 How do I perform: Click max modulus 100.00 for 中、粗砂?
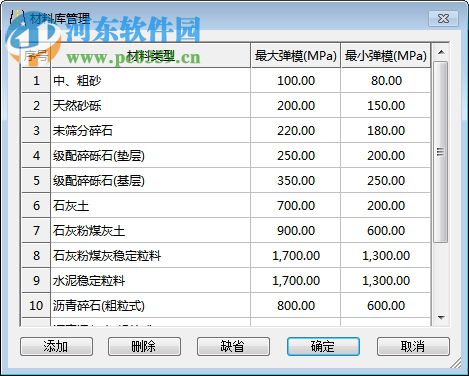[x=296, y=81]
